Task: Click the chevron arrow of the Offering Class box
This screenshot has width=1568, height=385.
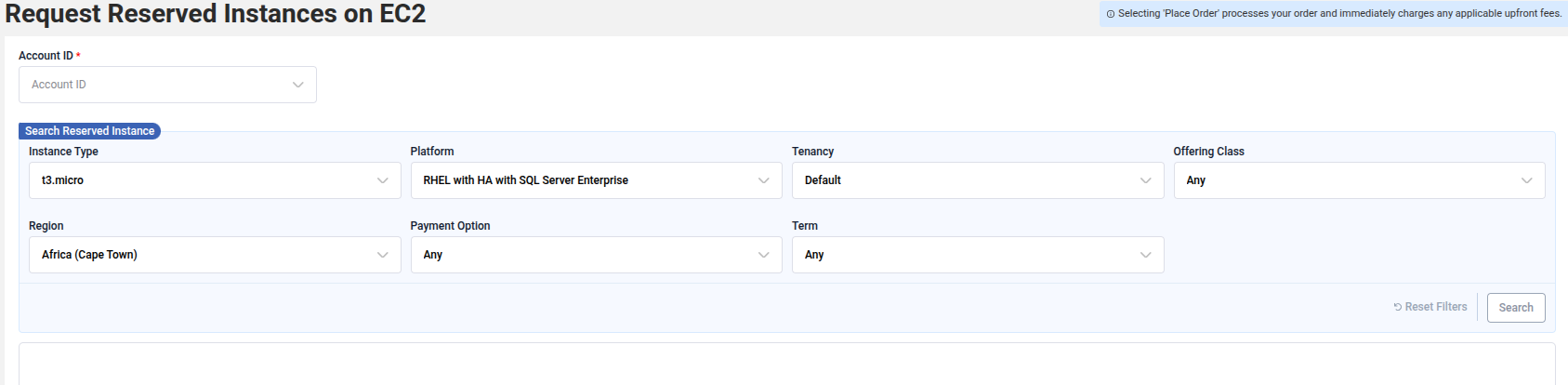Action: coord(1526,180)
